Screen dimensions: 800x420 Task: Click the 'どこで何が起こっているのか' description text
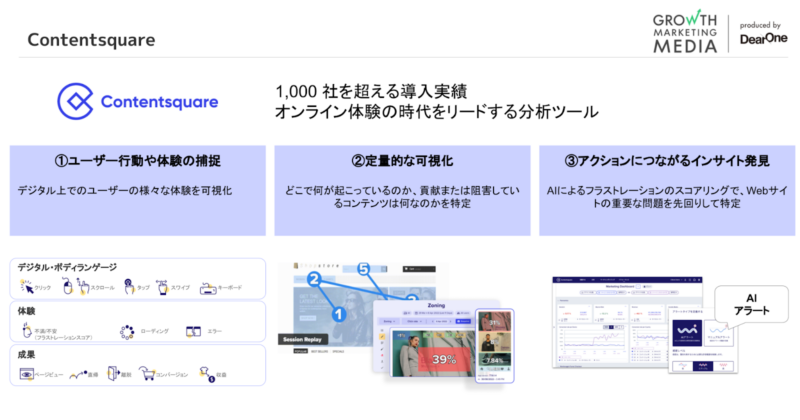tap(403, 197)
